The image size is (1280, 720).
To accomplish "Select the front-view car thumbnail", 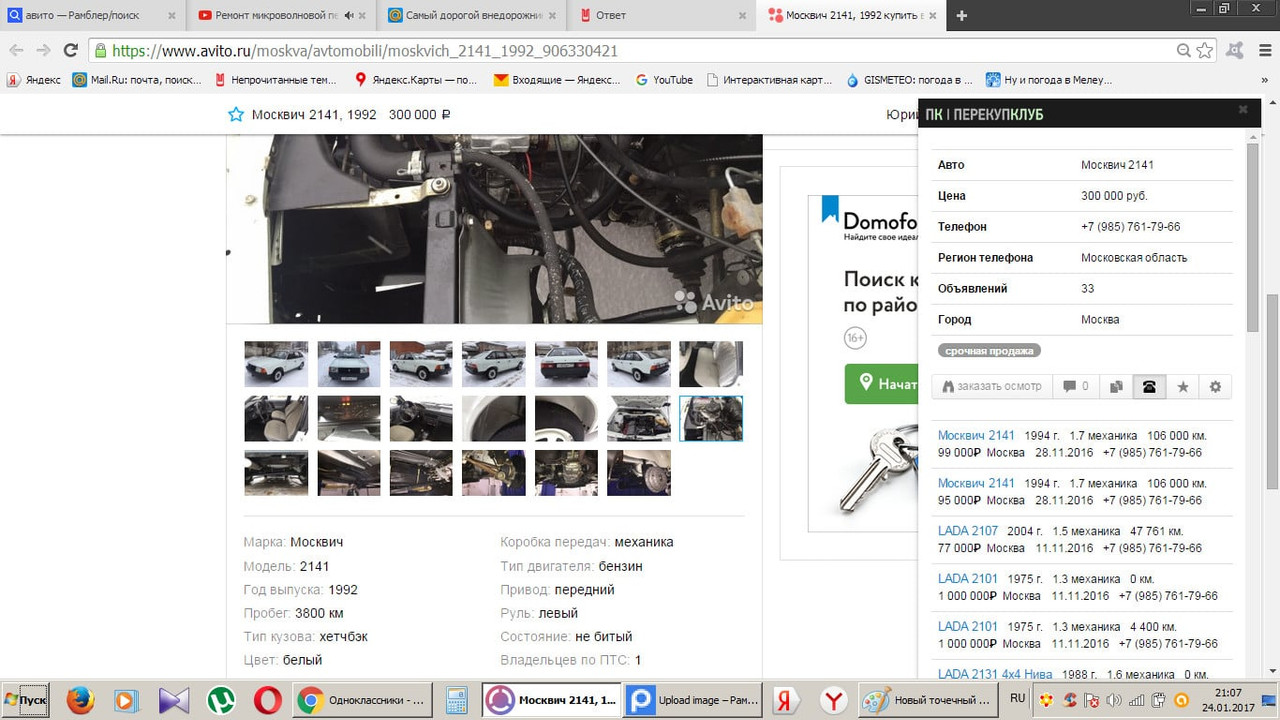I will pos(349,364).
